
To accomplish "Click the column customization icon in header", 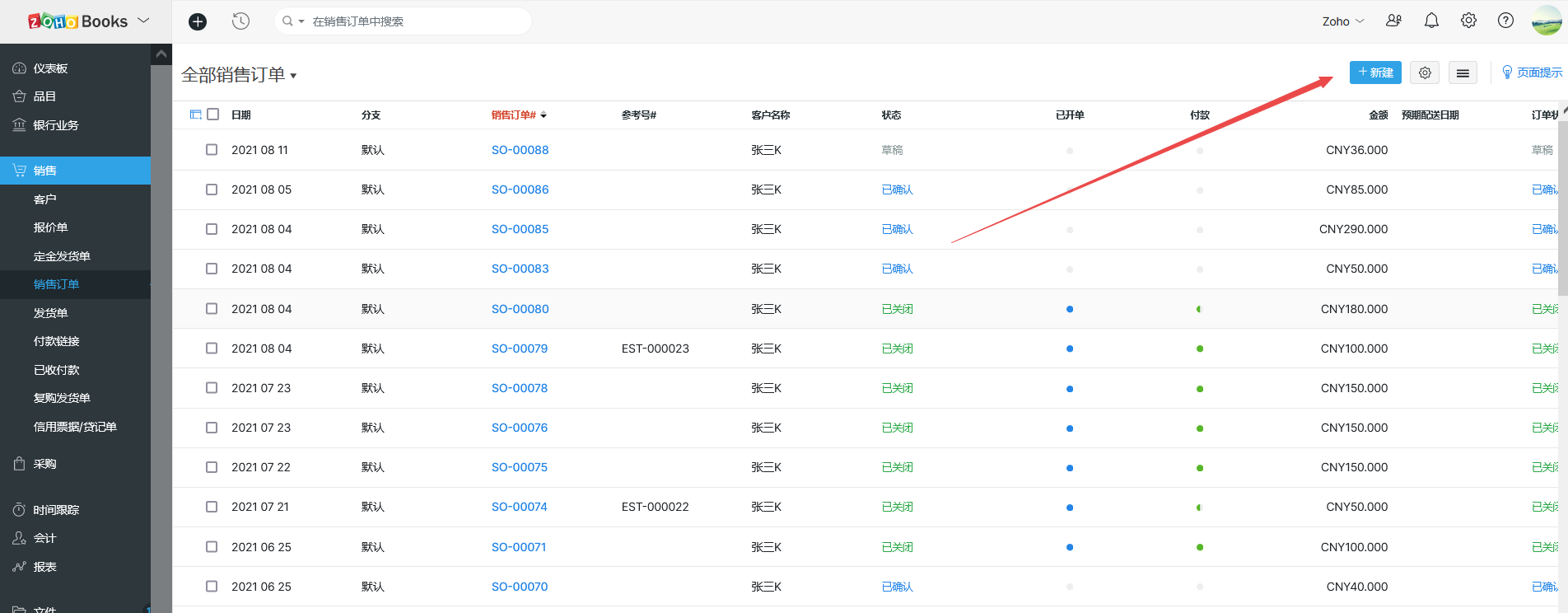I will pyautogui.click(x=196, y=115).
